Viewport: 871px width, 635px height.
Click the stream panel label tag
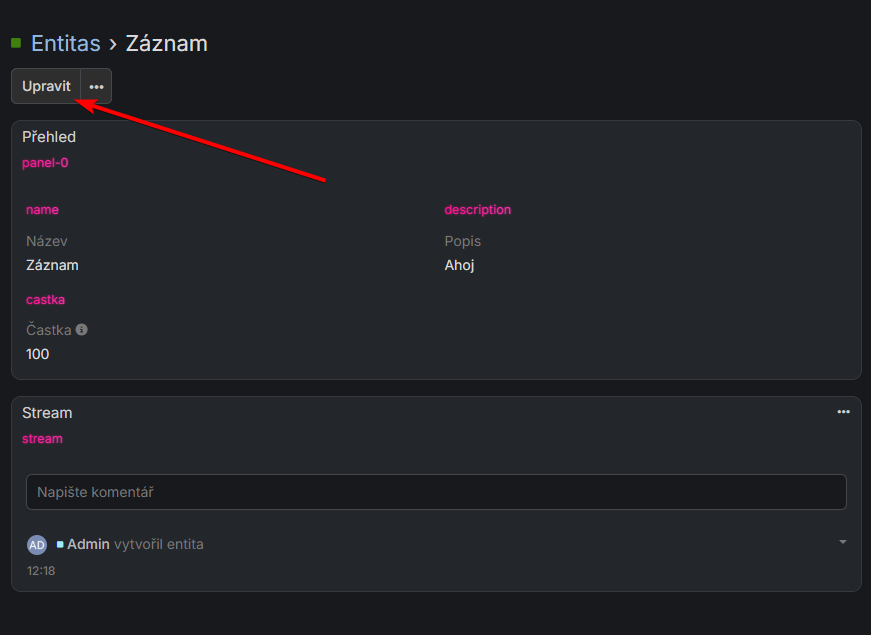click(x=42, y=438)
